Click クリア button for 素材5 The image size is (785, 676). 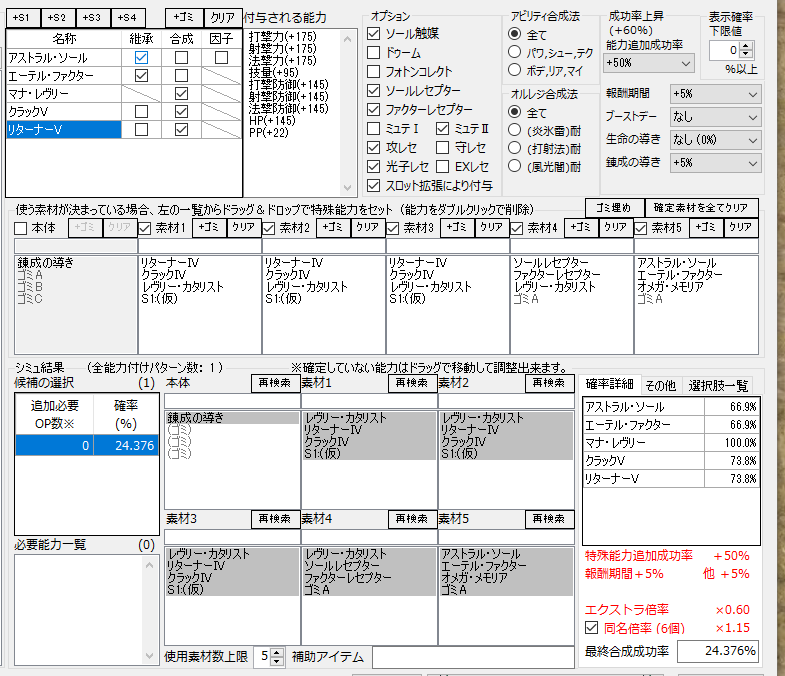point(740,227)
